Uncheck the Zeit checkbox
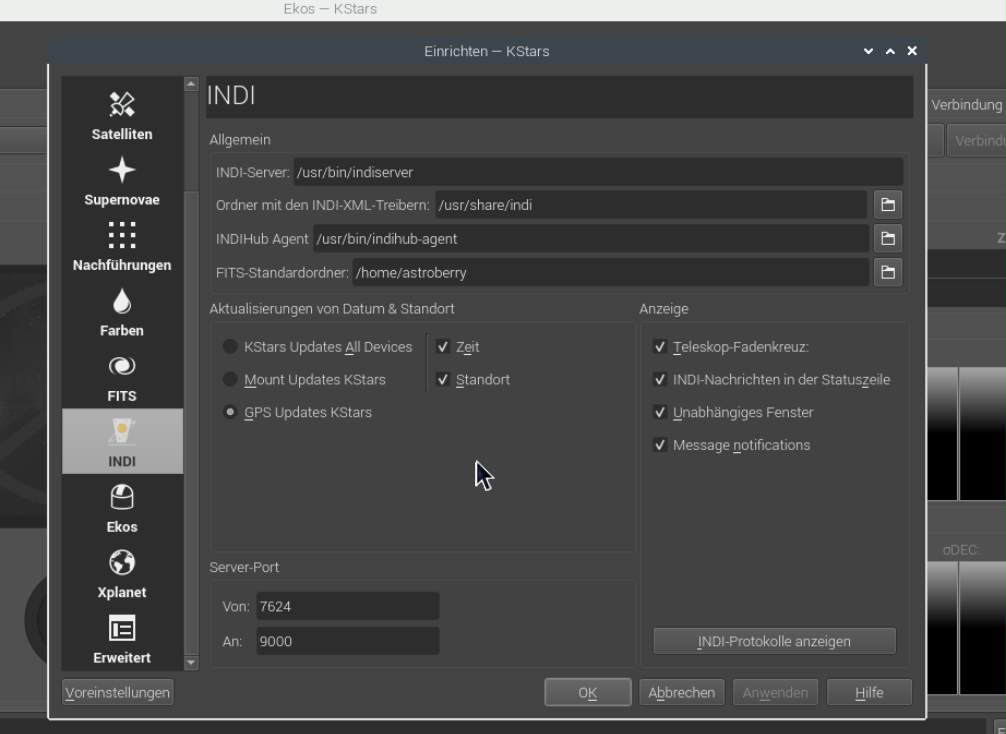Image resolution: width=1006 pixels, height=734 pixels. 443,346
